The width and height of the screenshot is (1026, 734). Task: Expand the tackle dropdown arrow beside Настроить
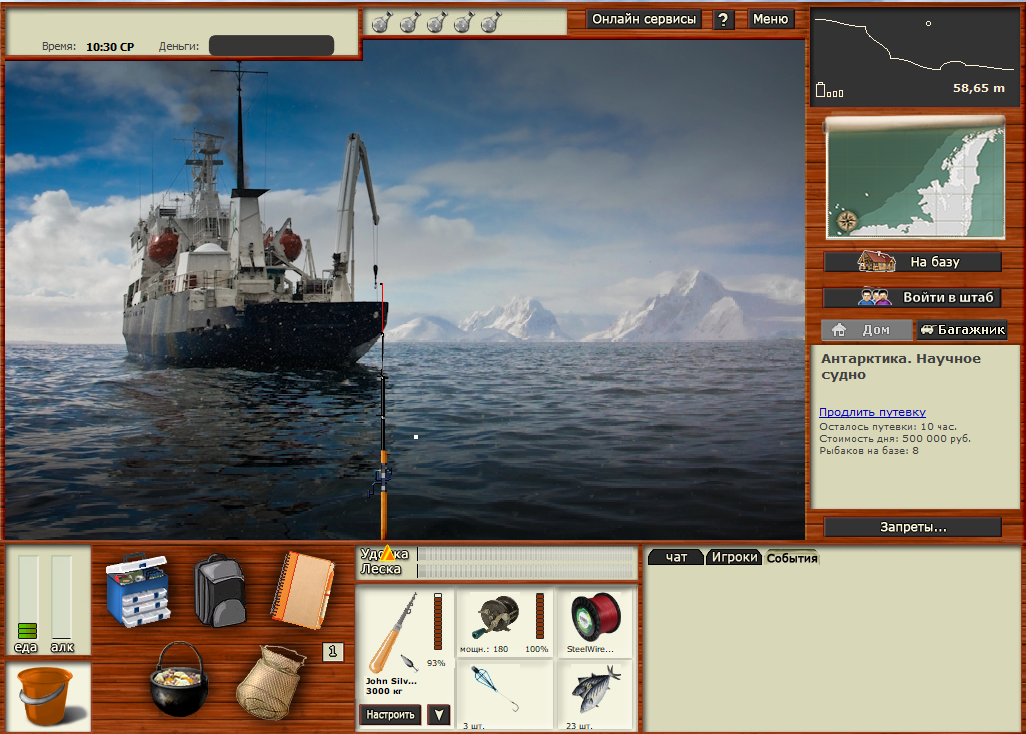(x=438, y=715)
